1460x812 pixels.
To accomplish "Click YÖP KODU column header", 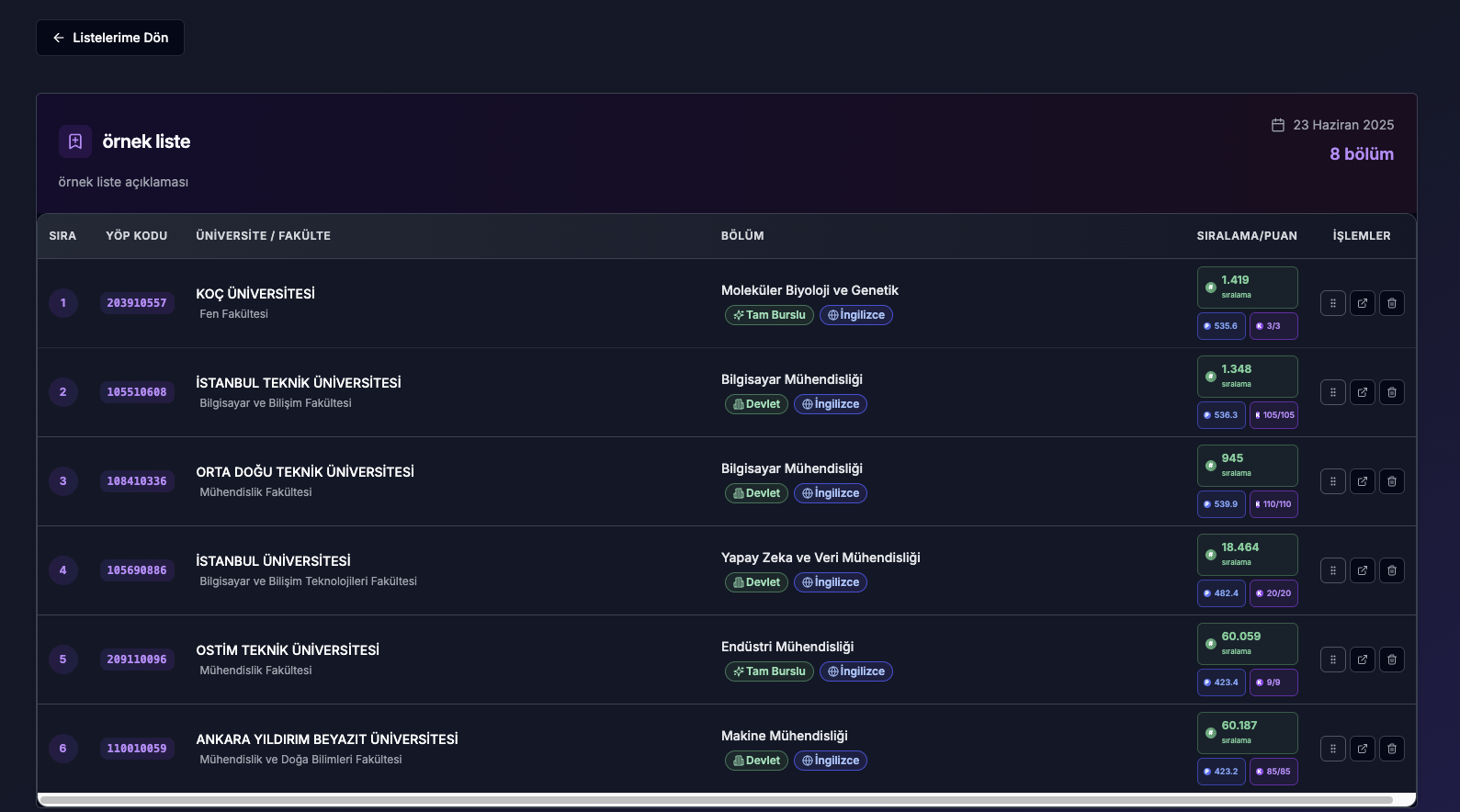I will point(137,236).
